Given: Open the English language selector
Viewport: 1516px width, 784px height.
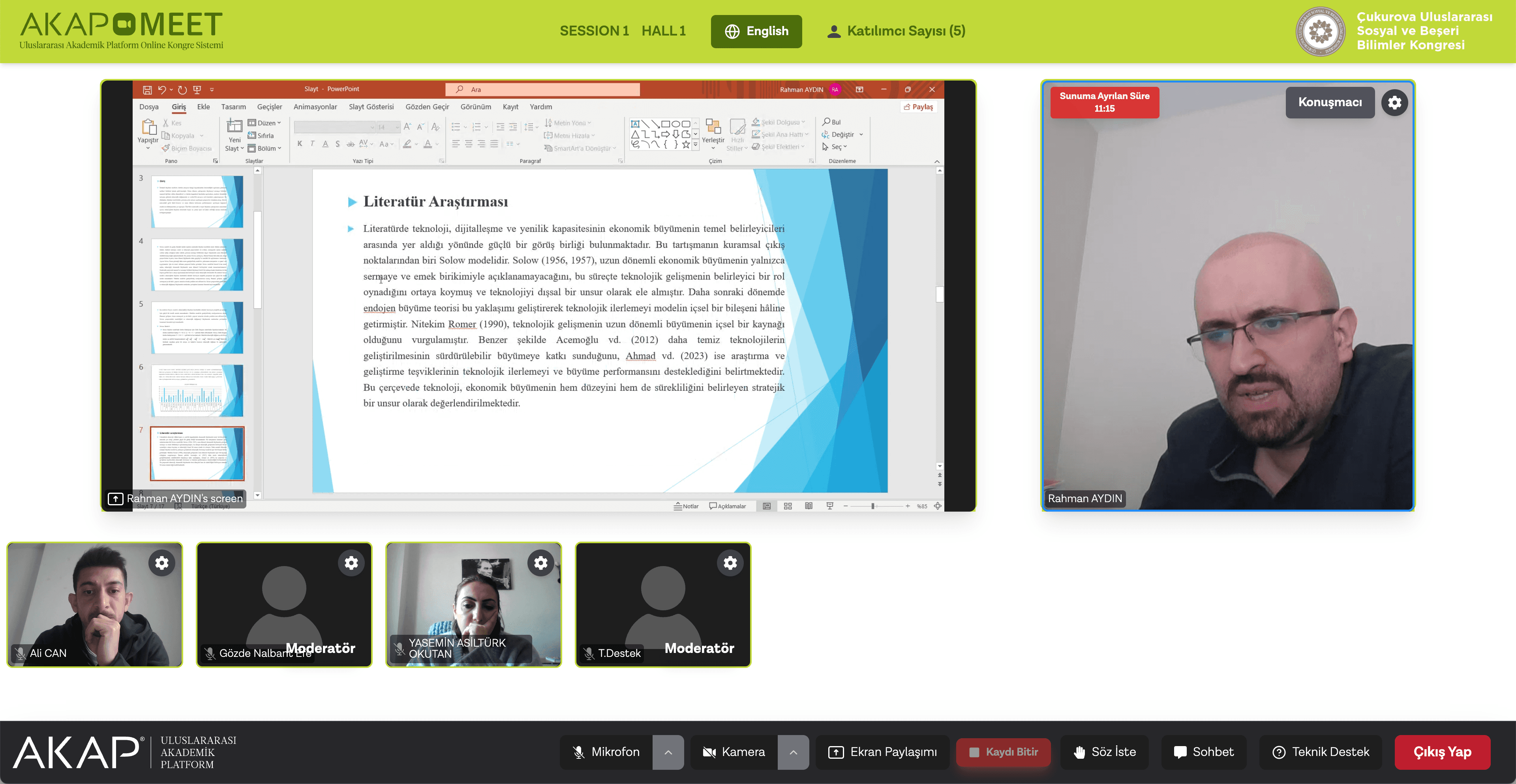Looking at the screenshot, I should click(x=756, y=31).
